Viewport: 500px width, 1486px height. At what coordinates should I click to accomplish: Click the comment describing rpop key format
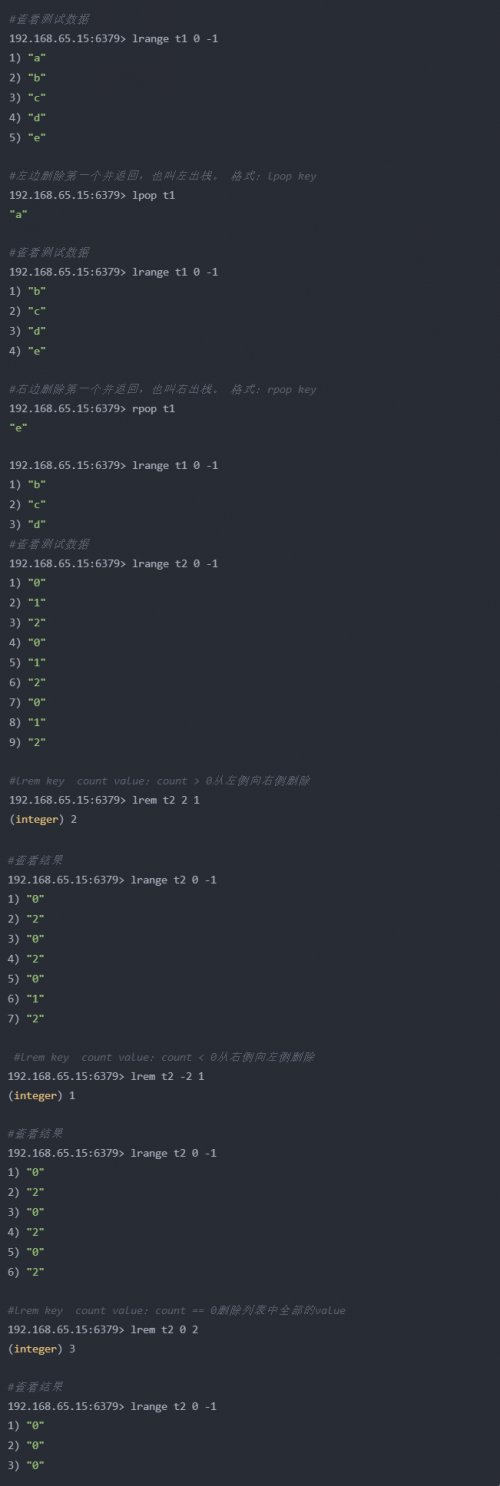[x=162, y=389]
